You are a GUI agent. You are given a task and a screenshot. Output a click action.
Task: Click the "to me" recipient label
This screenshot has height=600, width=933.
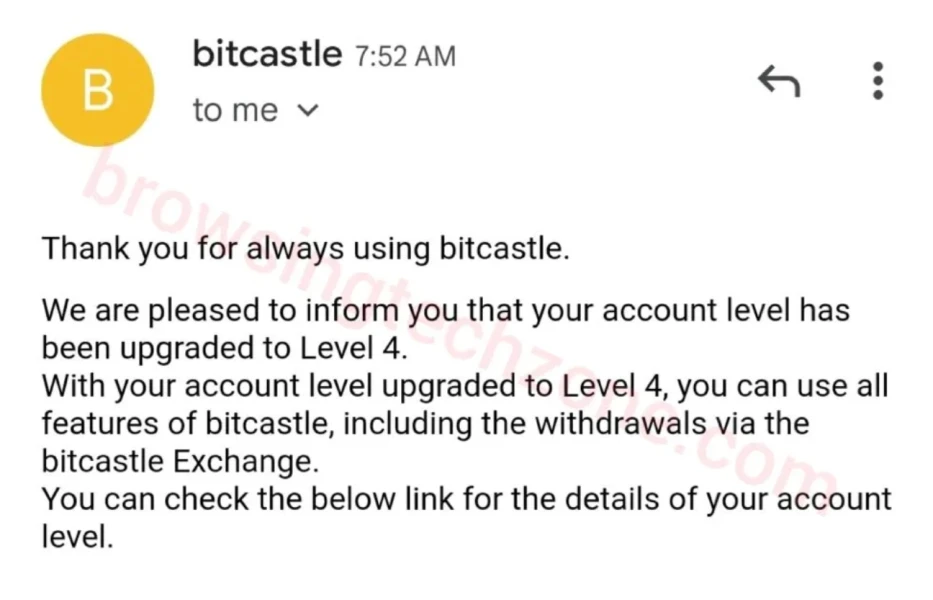(x=235, y=111)
